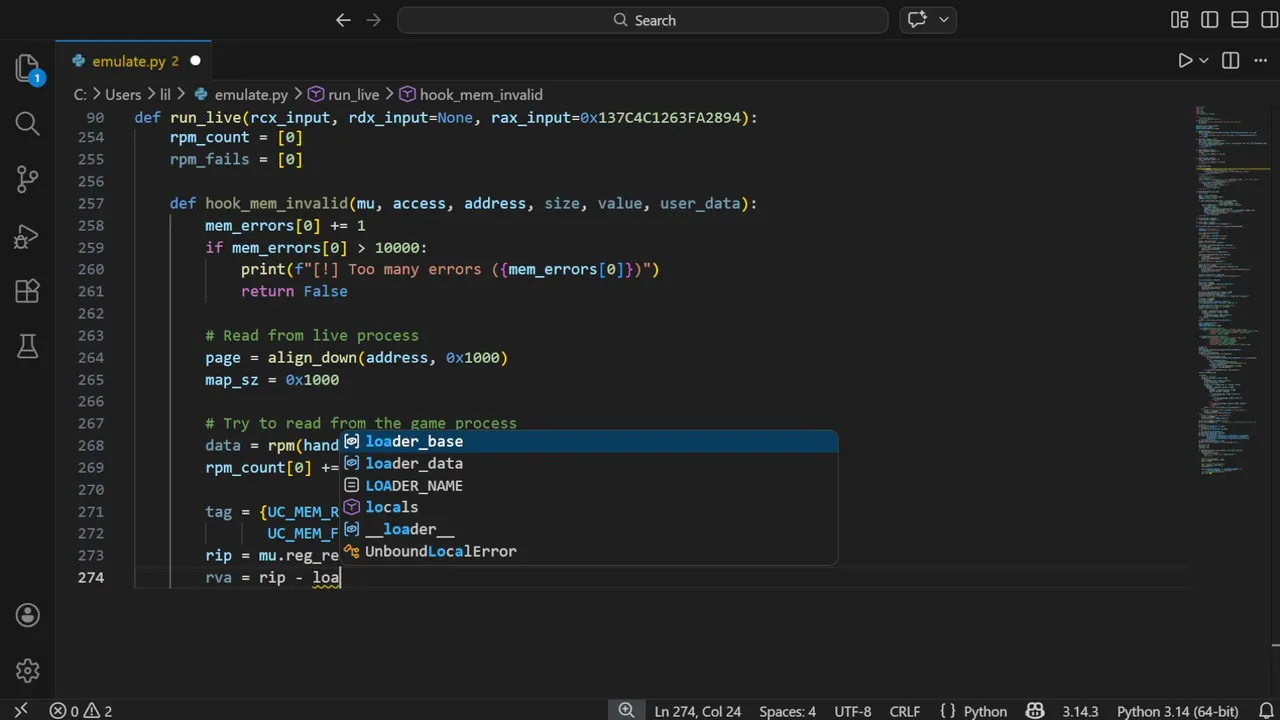Choose loader_data from the suggestion list
Viewport: 1280px width, 720px height.
[588, 463]
